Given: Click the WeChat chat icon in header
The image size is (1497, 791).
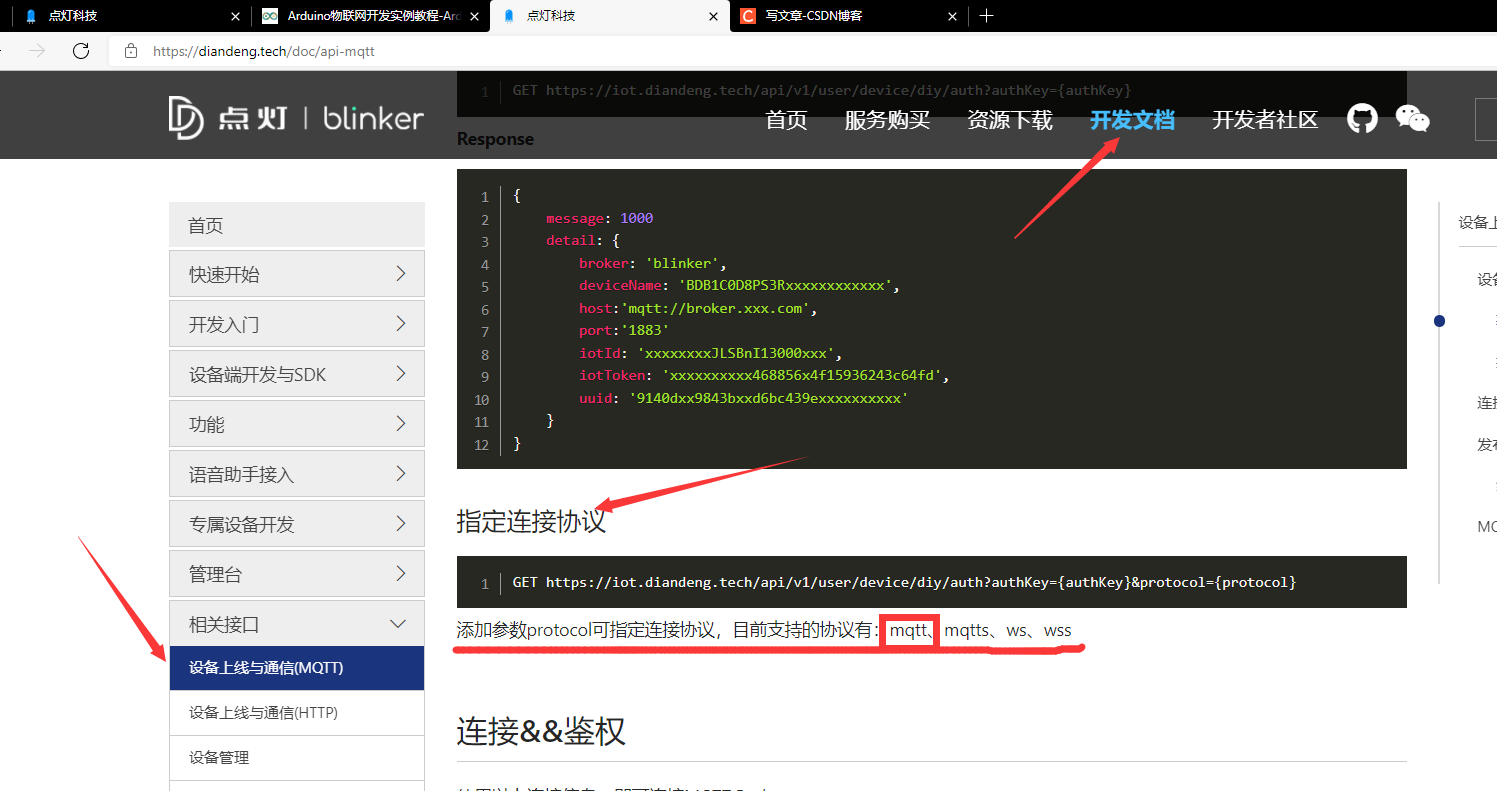Looking at the screenshot, I should [1413, 117].
